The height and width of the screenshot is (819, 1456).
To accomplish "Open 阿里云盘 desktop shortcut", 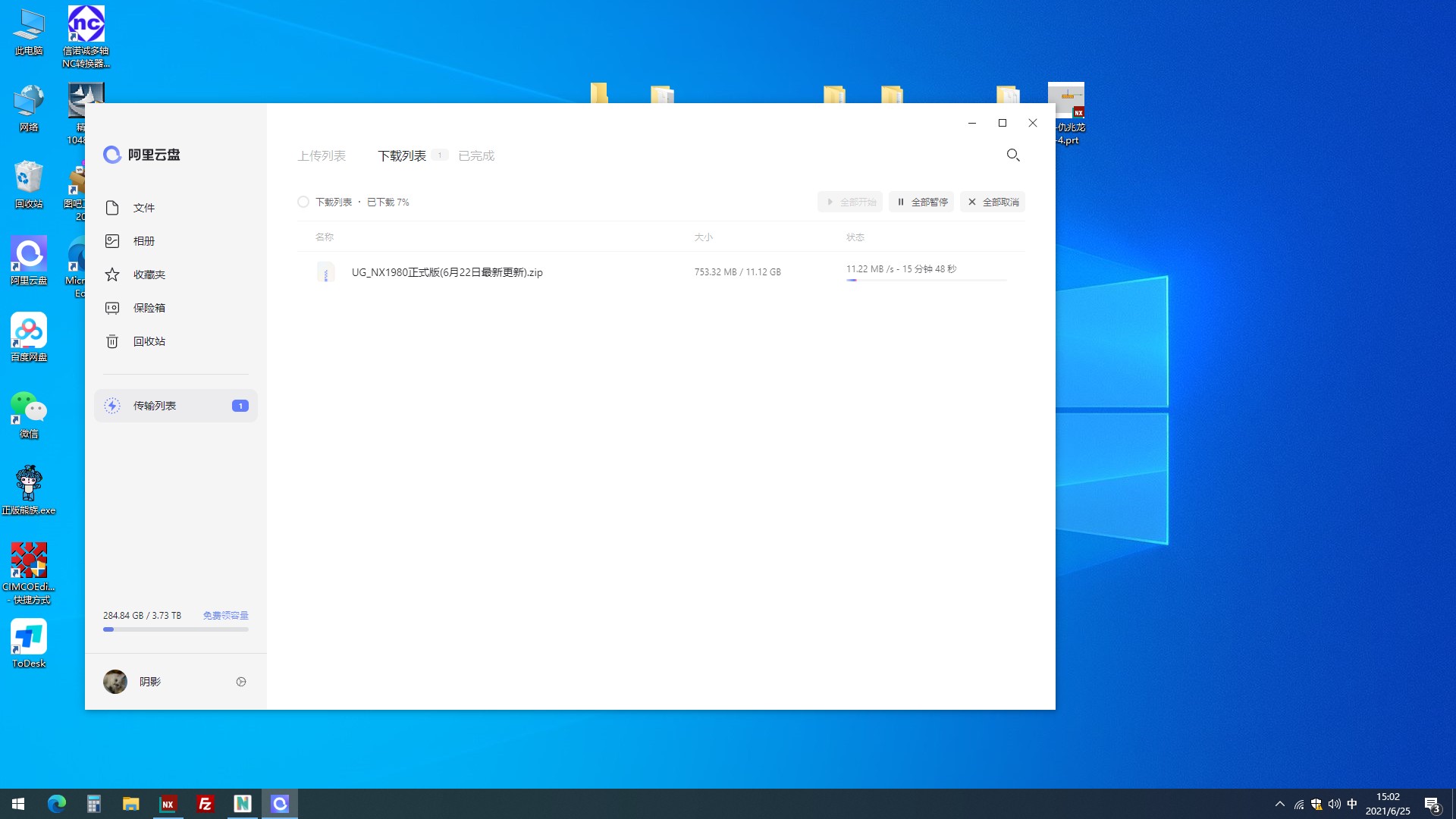I will [29, 262].
